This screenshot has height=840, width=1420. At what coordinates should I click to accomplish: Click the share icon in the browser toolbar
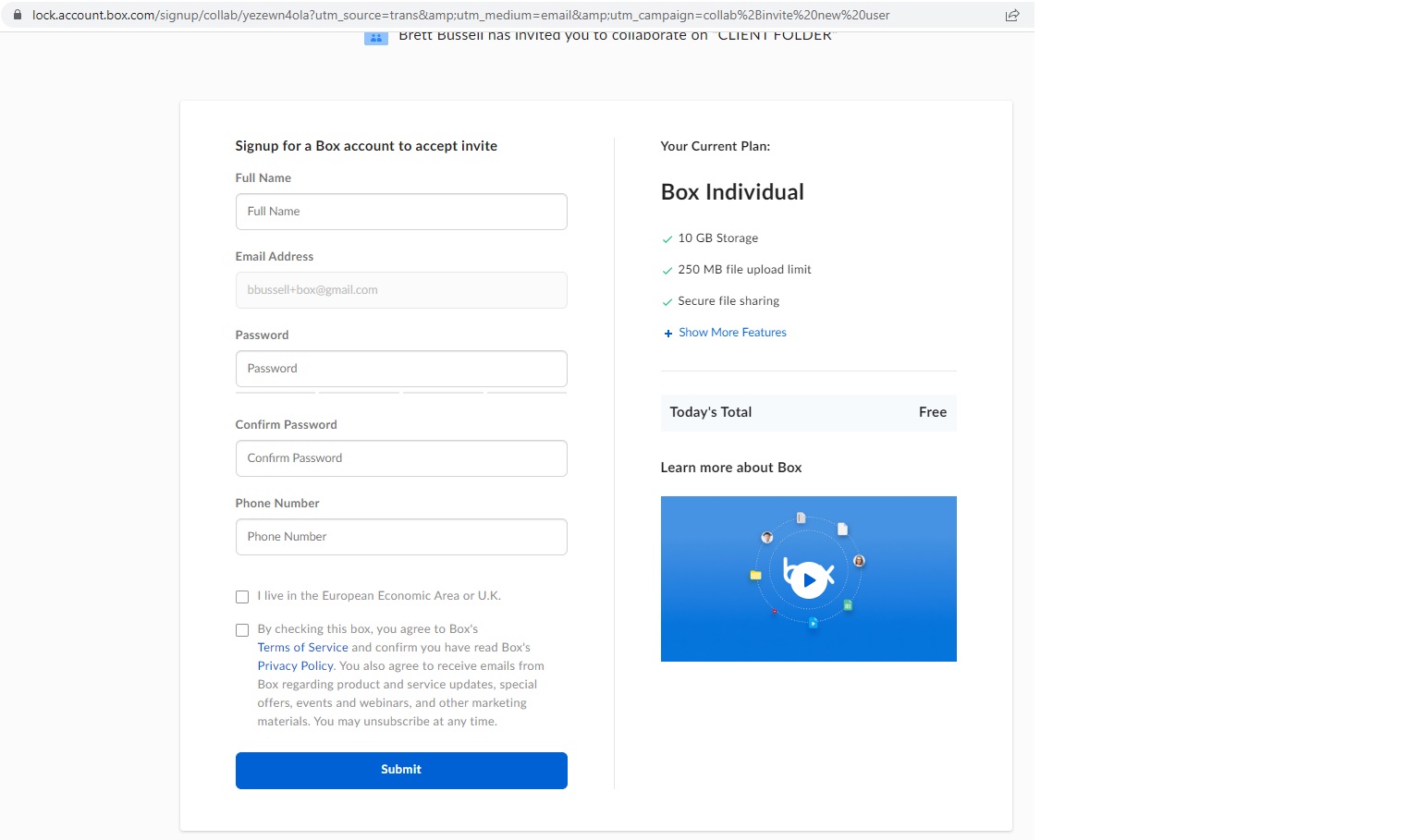(x=1011, y=15)
